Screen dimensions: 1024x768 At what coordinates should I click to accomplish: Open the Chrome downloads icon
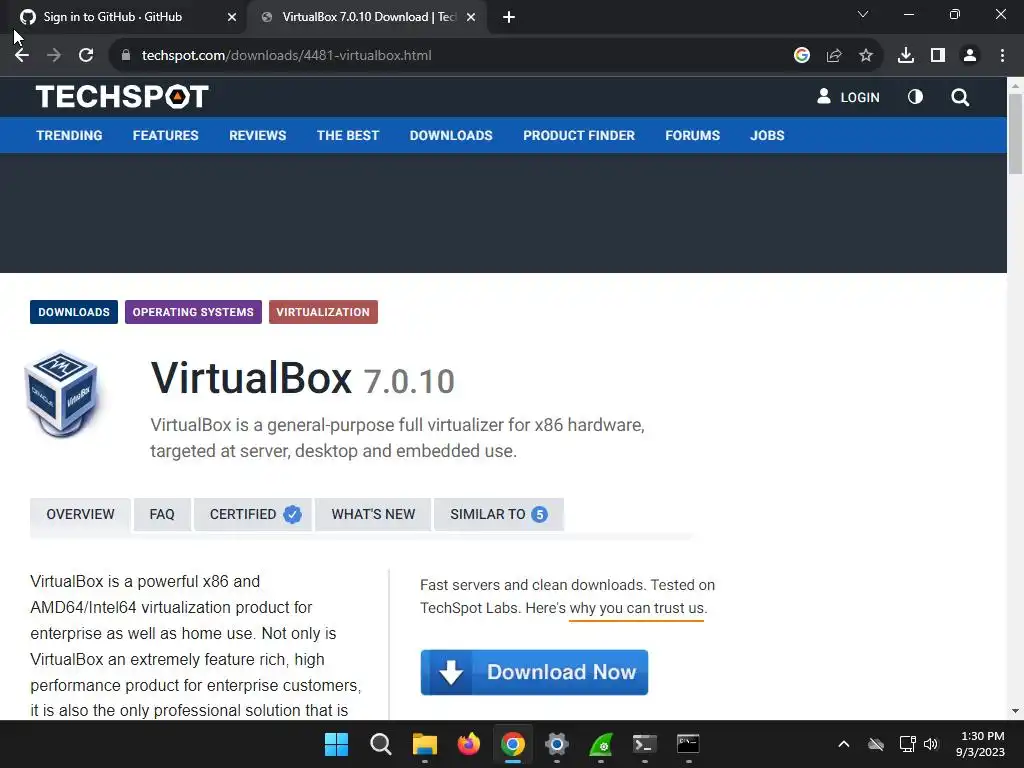pyautogui.click(x=906, y=56)
